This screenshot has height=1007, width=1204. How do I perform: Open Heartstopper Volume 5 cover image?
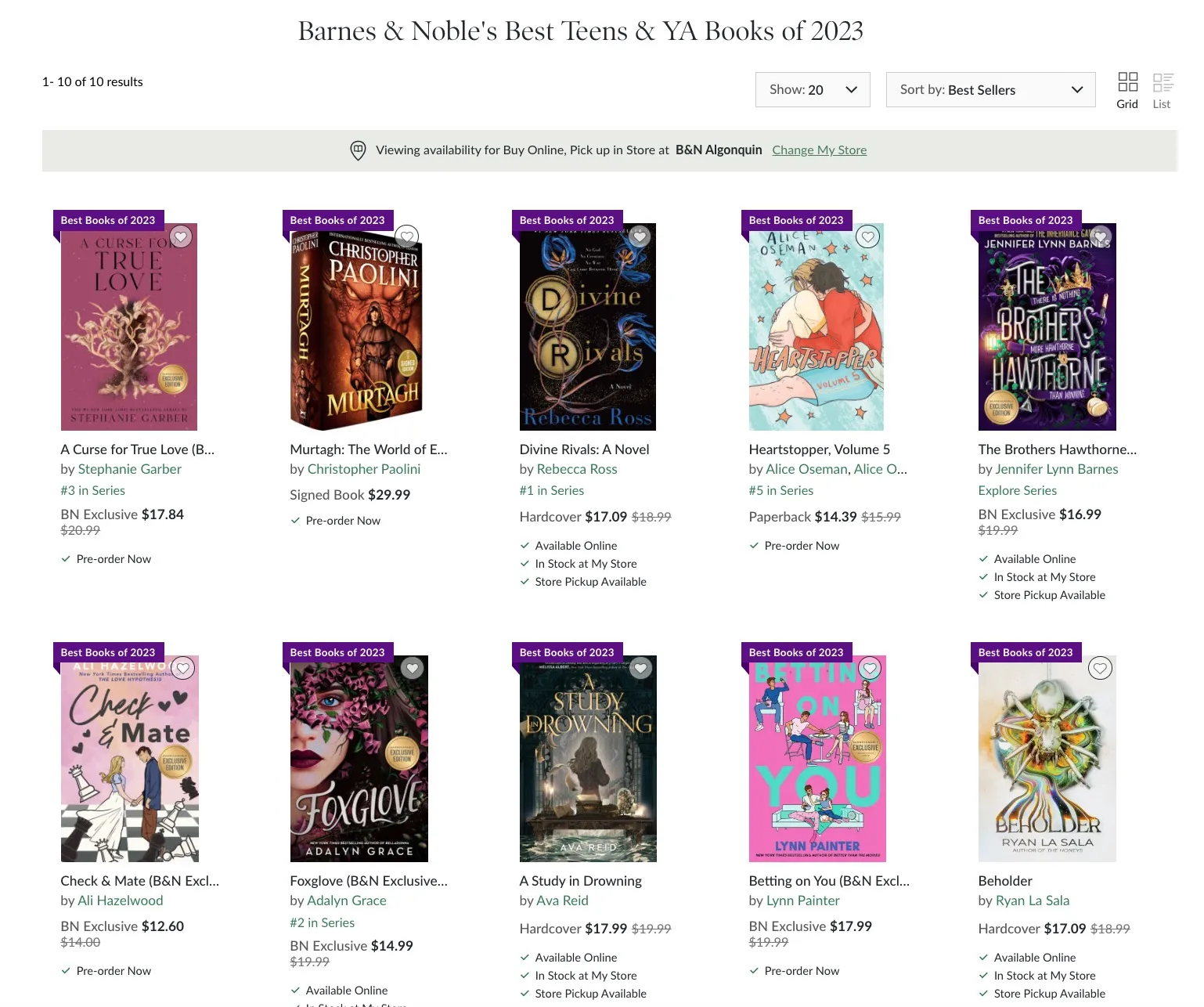coord(816,327)
